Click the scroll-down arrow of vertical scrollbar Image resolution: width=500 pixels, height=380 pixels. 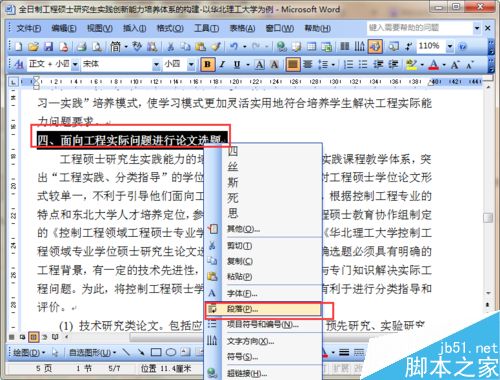tap(488, 293)
